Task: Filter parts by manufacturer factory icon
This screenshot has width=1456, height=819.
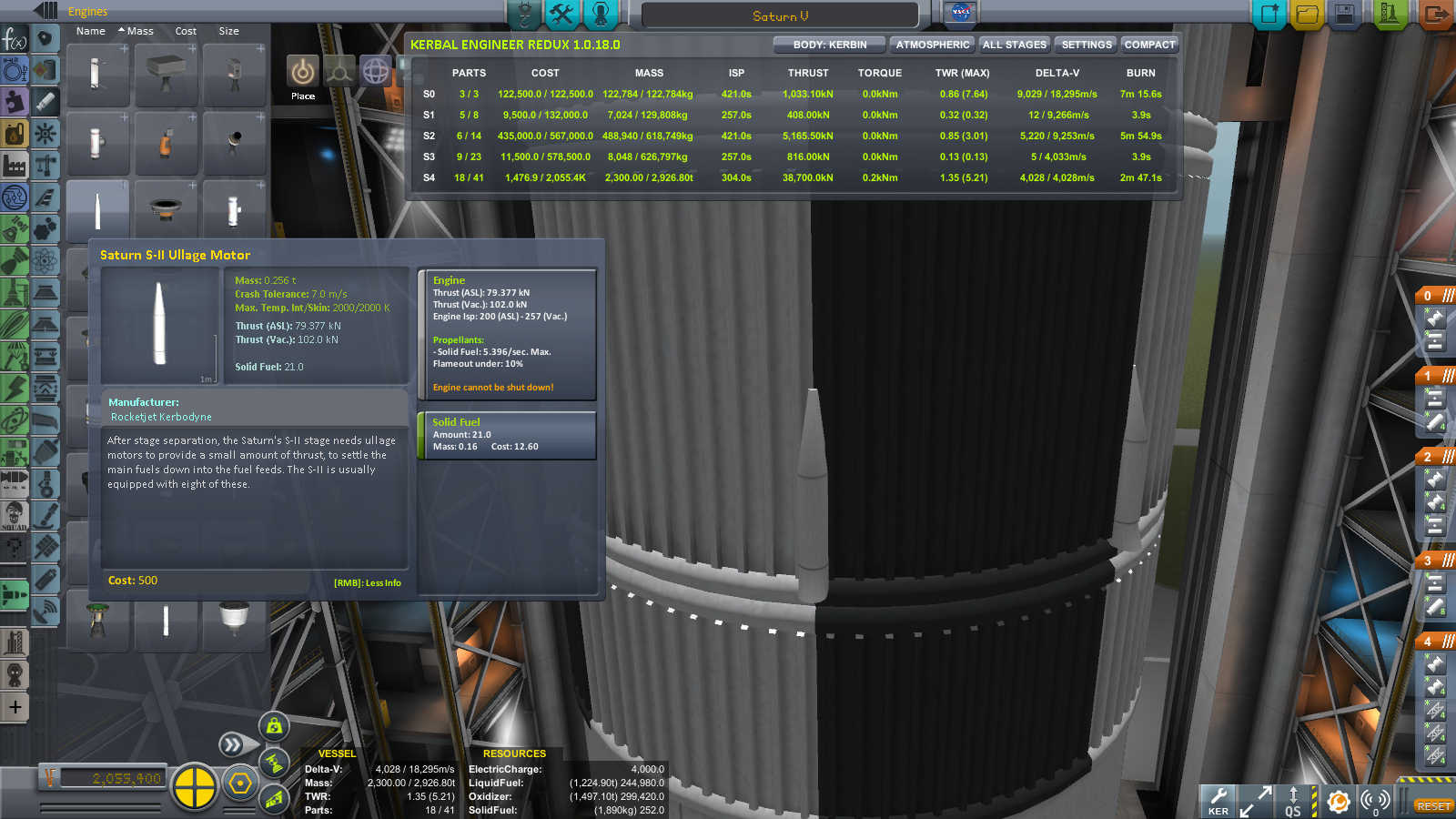Action: (15, 165)
